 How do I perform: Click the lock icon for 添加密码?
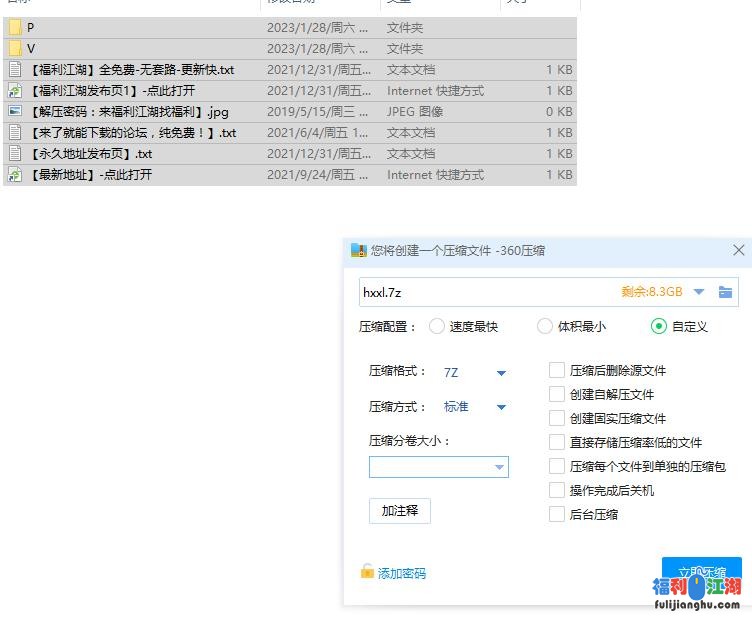(367, 572)
